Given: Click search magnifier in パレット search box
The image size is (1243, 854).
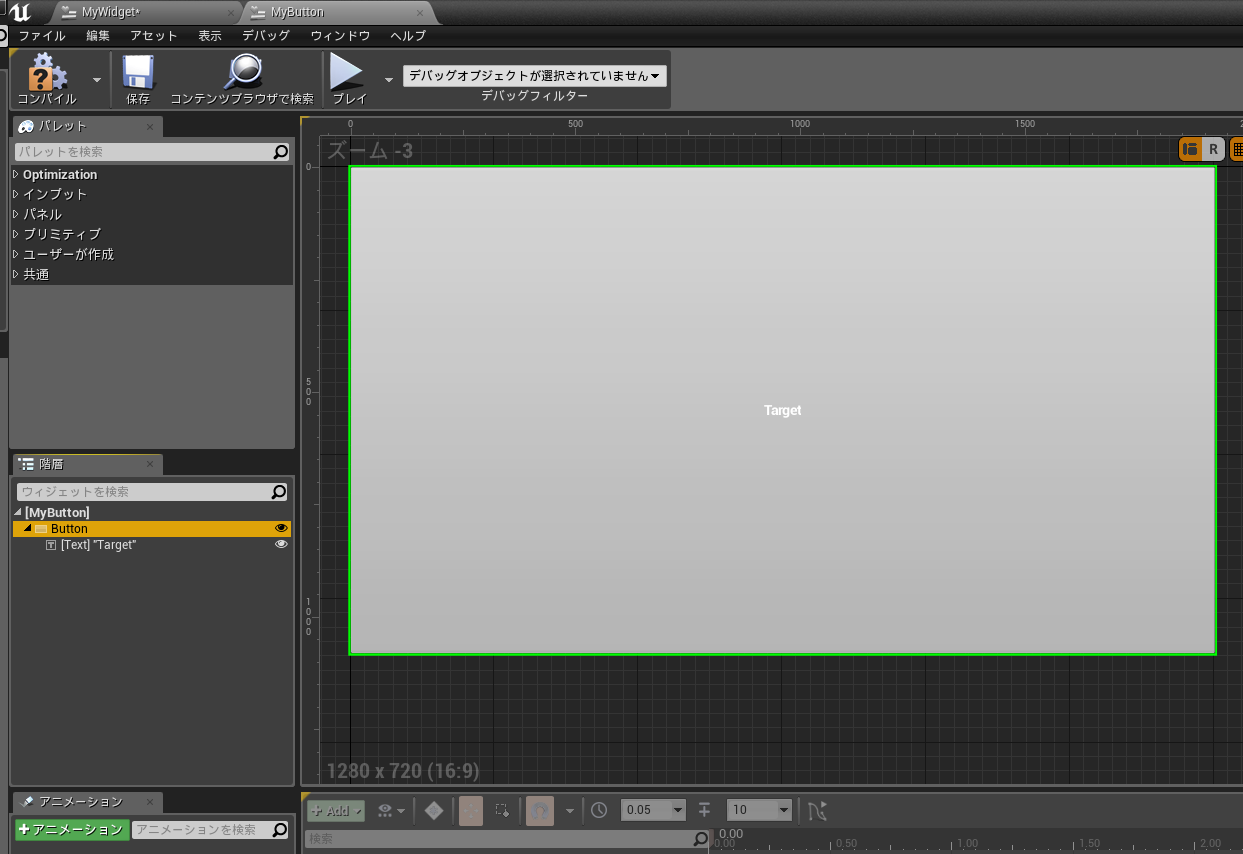Looking at the screenshot, I should coord(281,152).
